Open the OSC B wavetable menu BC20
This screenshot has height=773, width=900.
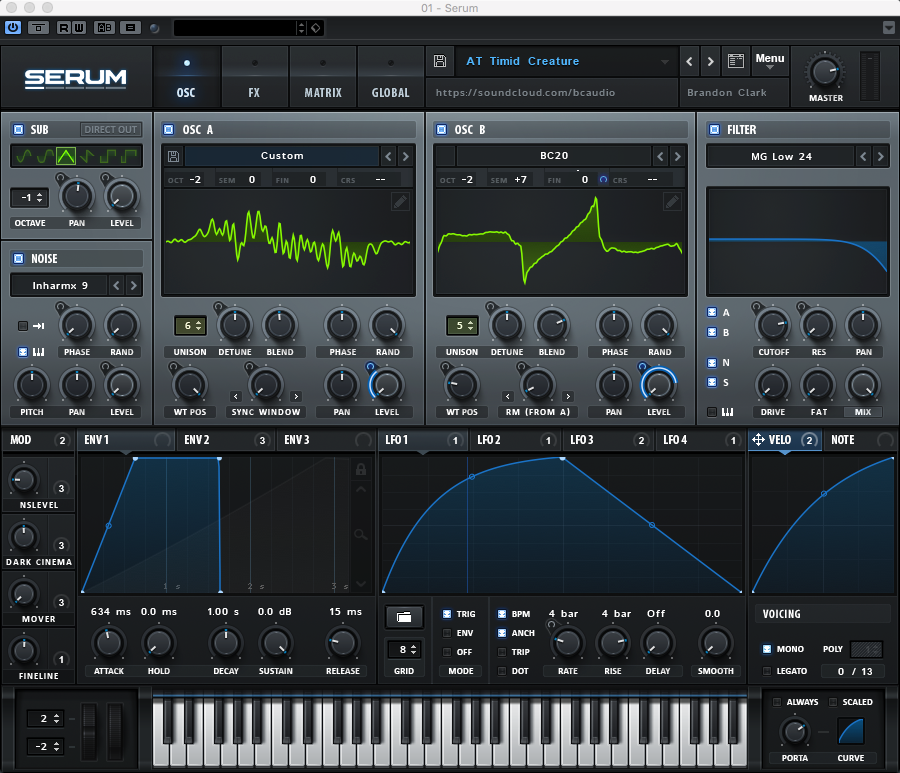[554, 156]
